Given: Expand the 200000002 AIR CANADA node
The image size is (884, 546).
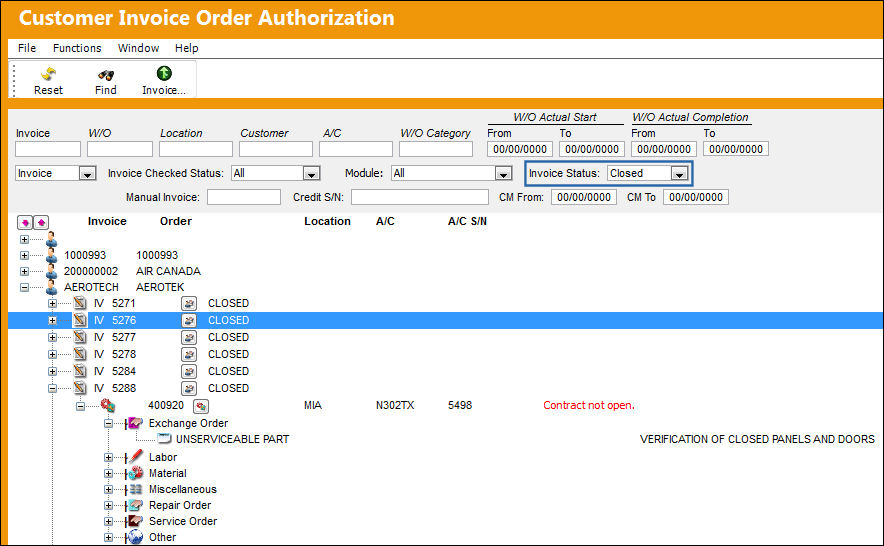Looking at the screenshot, I should pyautogui.click(x=24, y=271).
